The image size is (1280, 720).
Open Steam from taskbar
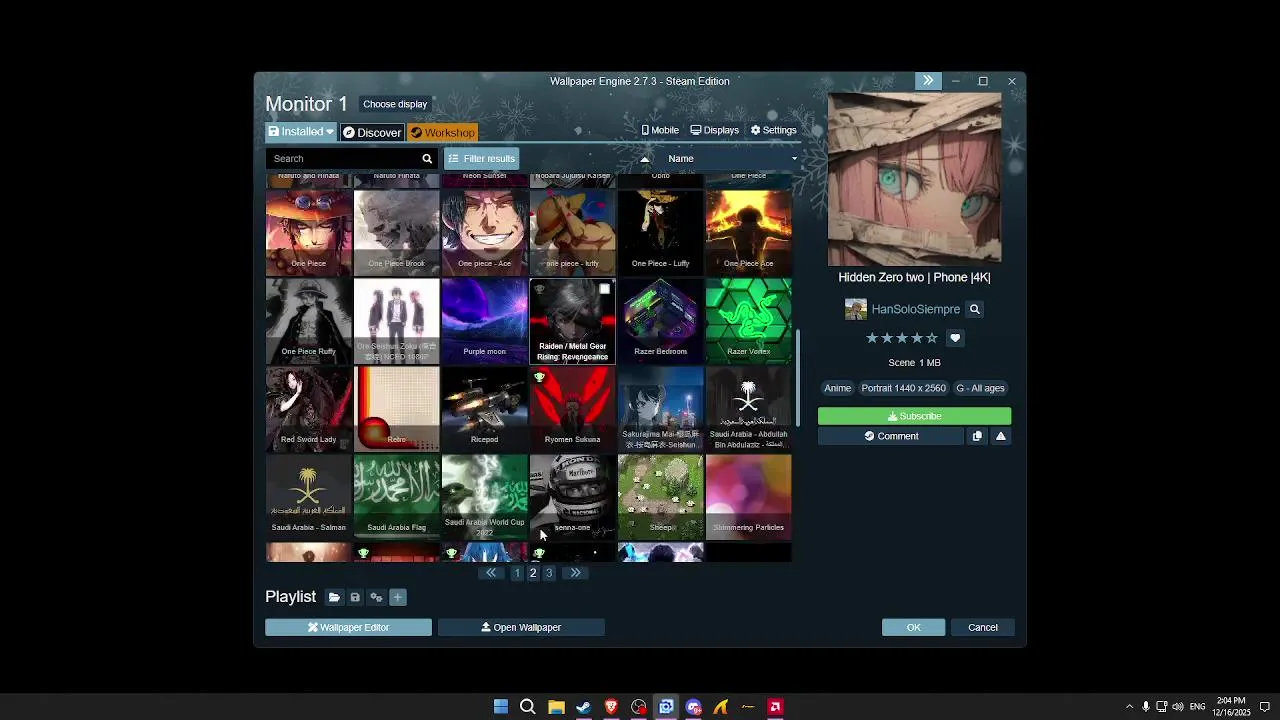[x=584, y=707]
